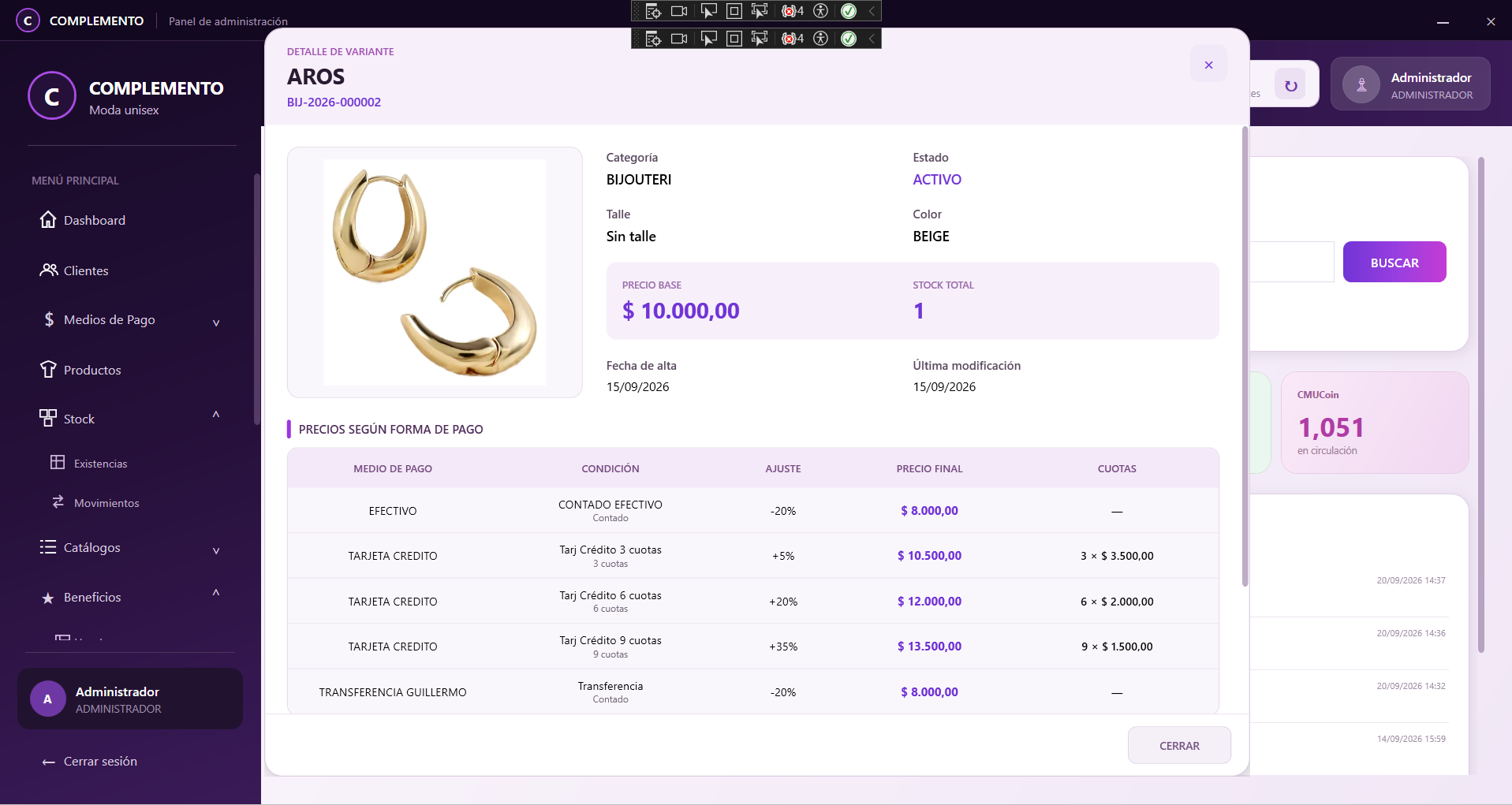Click the header Administrador profile avatar icon
1512x805 pixels.
[x=1361, y=85]
